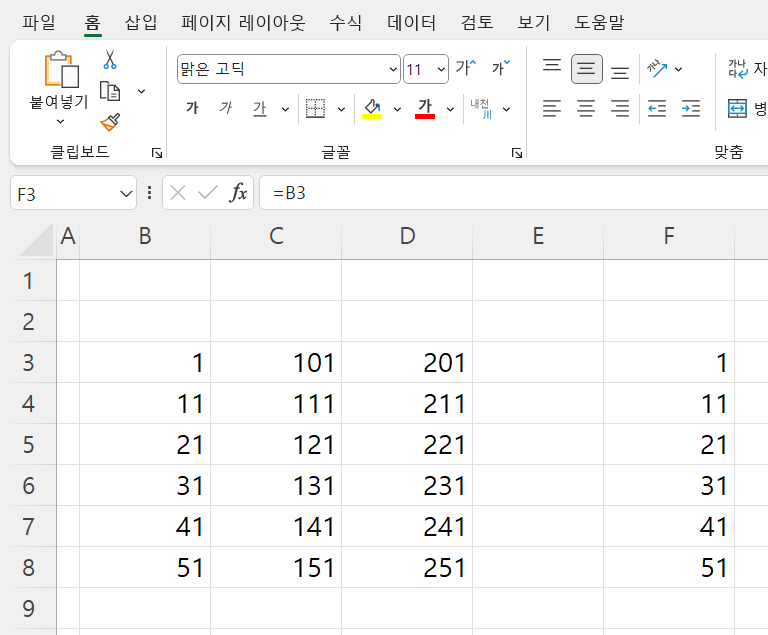Select column C header
The image size is (768, 635).
(276, 237)
